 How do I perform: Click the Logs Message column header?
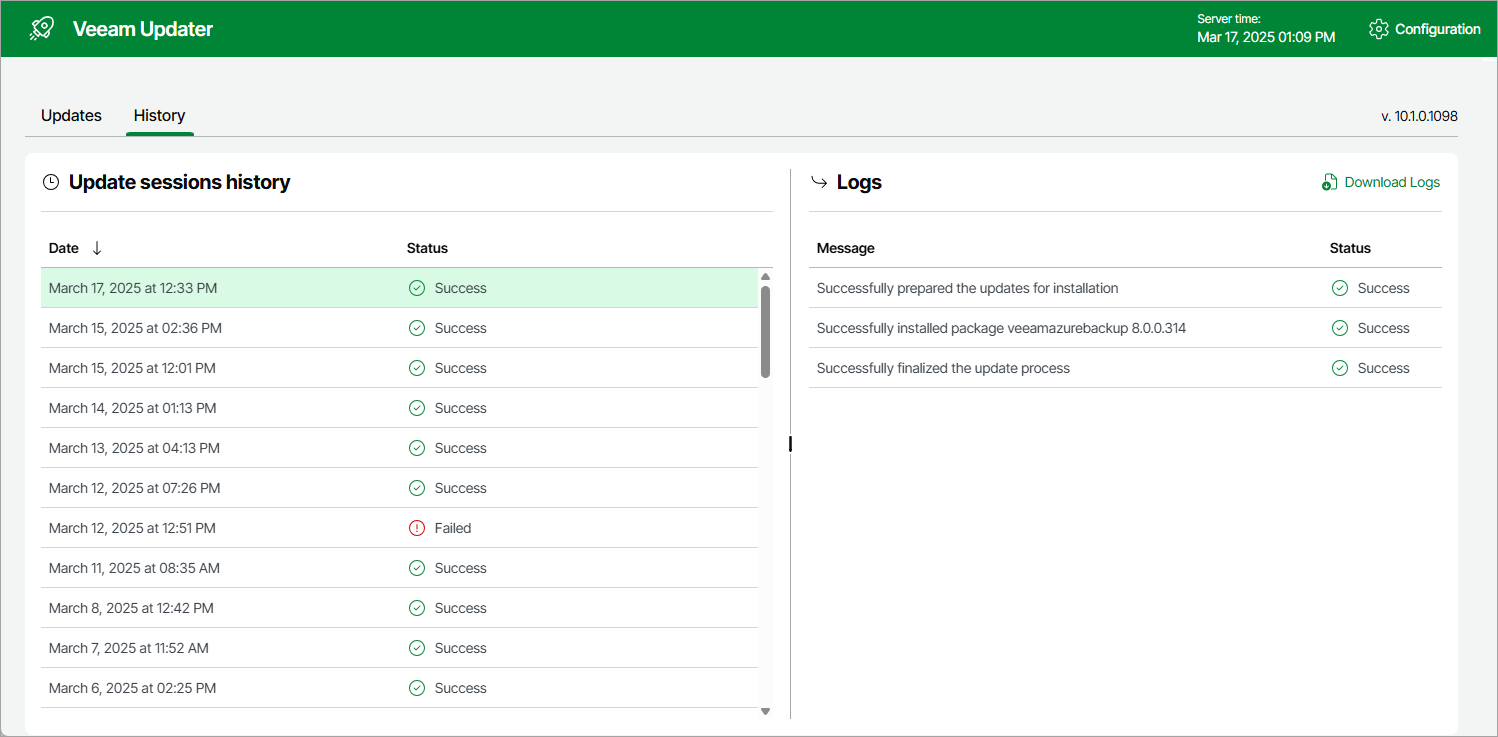point(845,248)
